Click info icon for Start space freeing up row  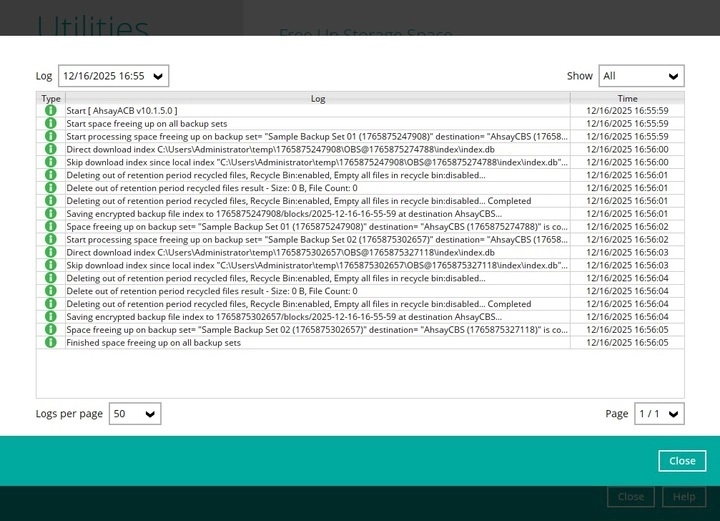51,124
